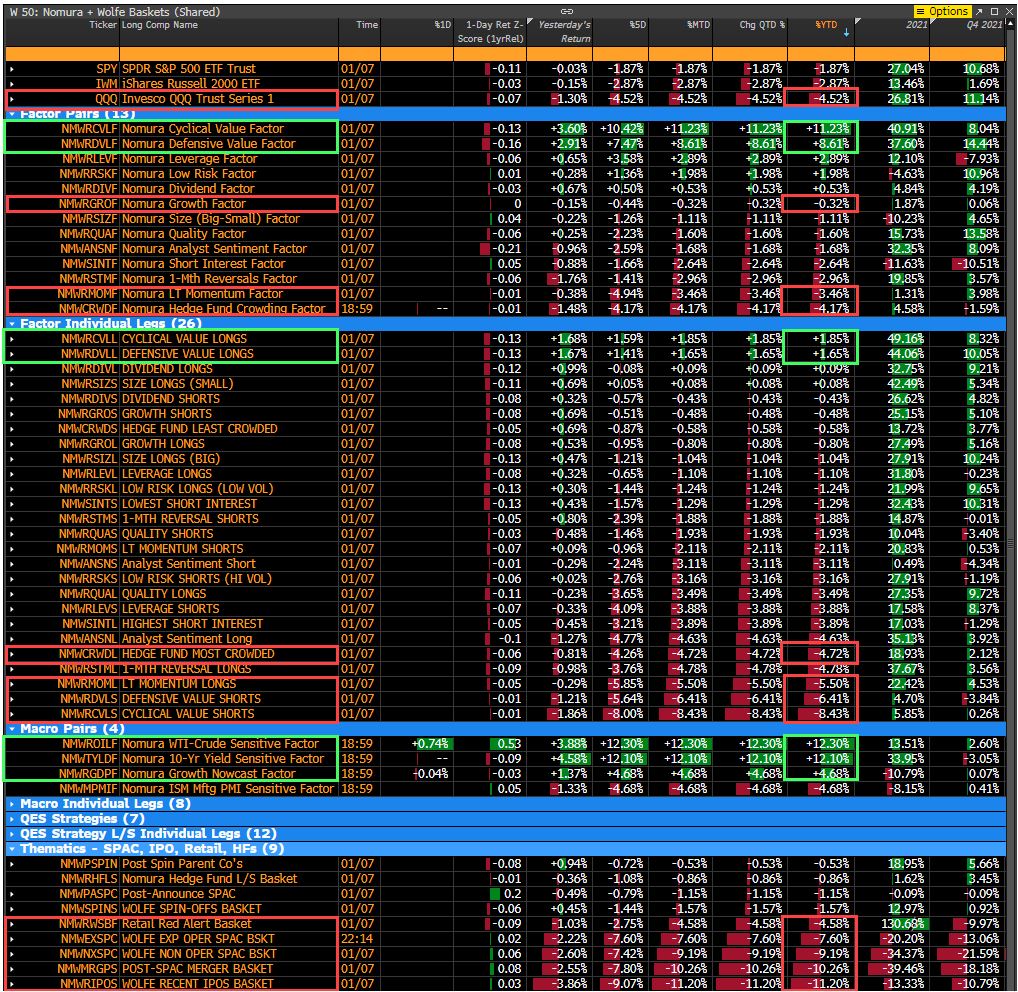
Task: Click the row arrow beside NMWCRWDL row
Action: [12, 654]
